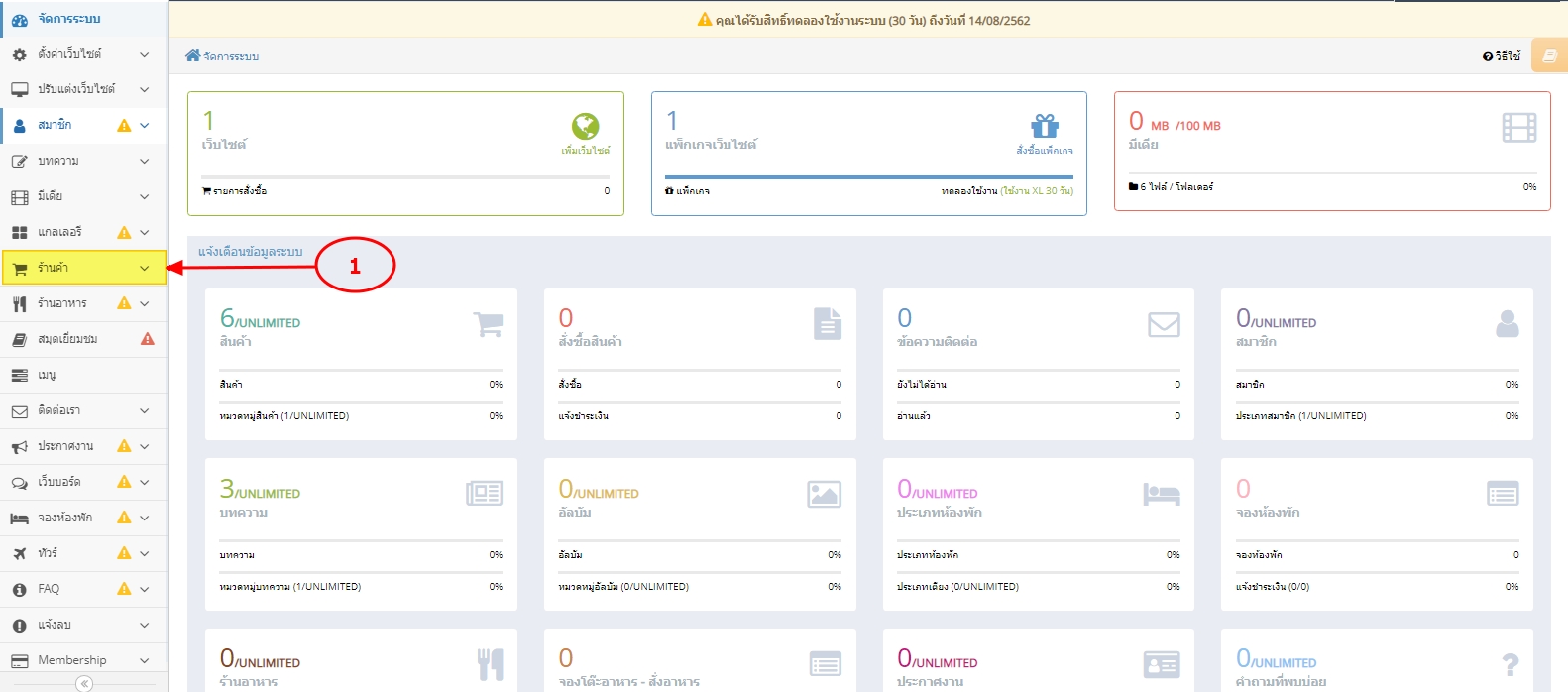
Task: Open the FAQ menu item in sidebar
Action: point(83,589)
